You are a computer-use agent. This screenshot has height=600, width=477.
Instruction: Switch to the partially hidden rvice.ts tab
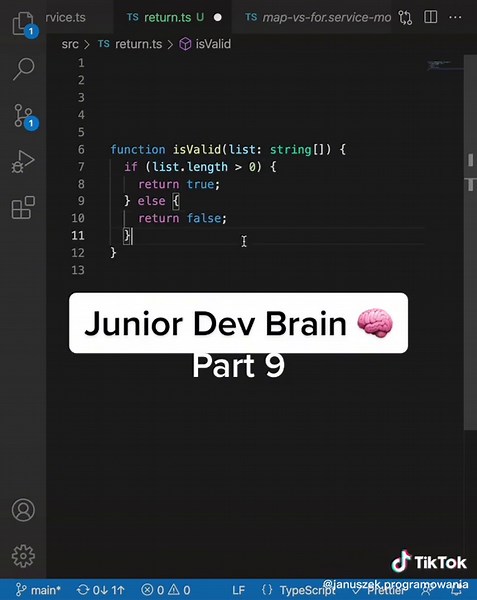coord(65,17)
